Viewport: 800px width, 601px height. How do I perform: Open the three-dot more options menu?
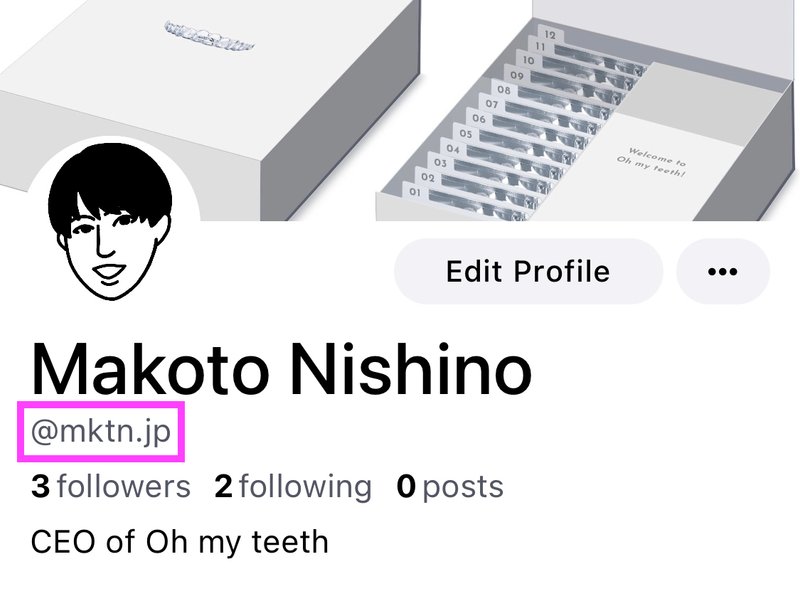[x=722, y=271]
